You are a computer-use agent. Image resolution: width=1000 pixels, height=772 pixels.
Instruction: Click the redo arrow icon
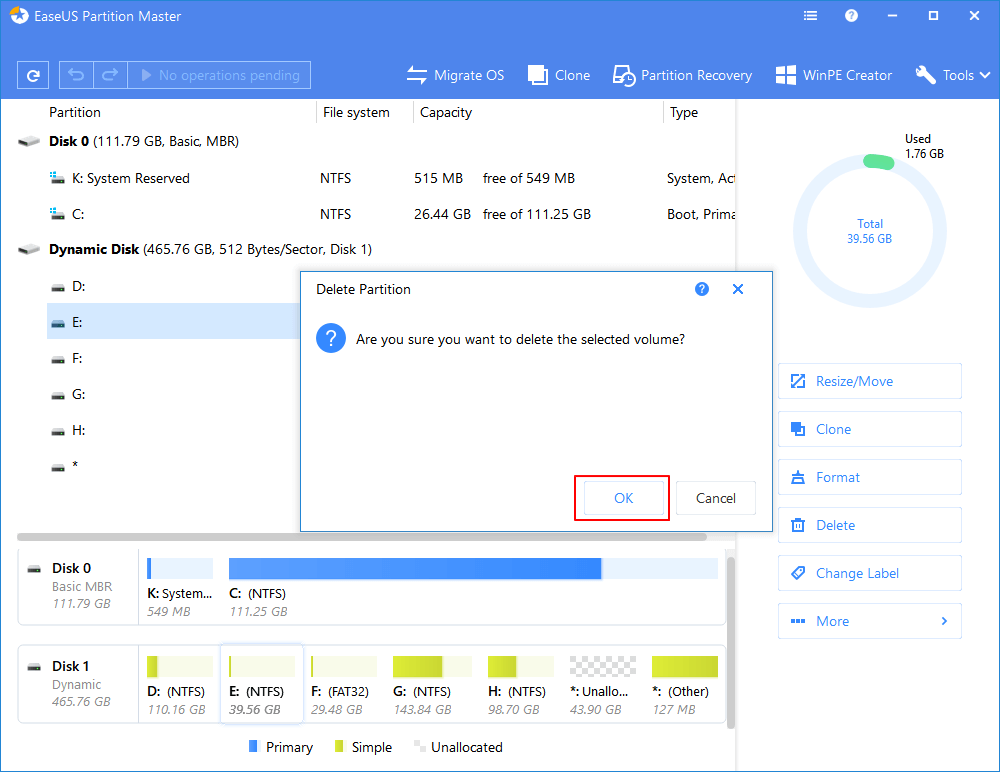coord(110,75)
